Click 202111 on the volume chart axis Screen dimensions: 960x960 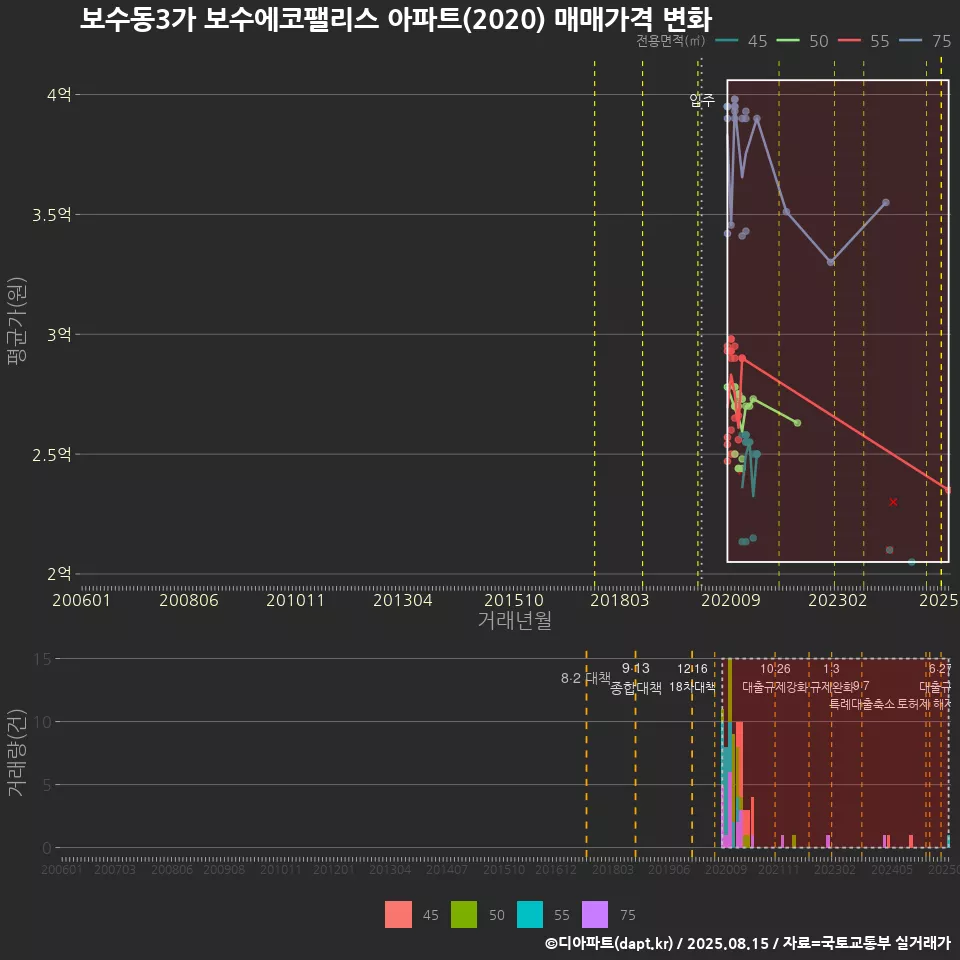pyautogui.click(x=779, y=869)
